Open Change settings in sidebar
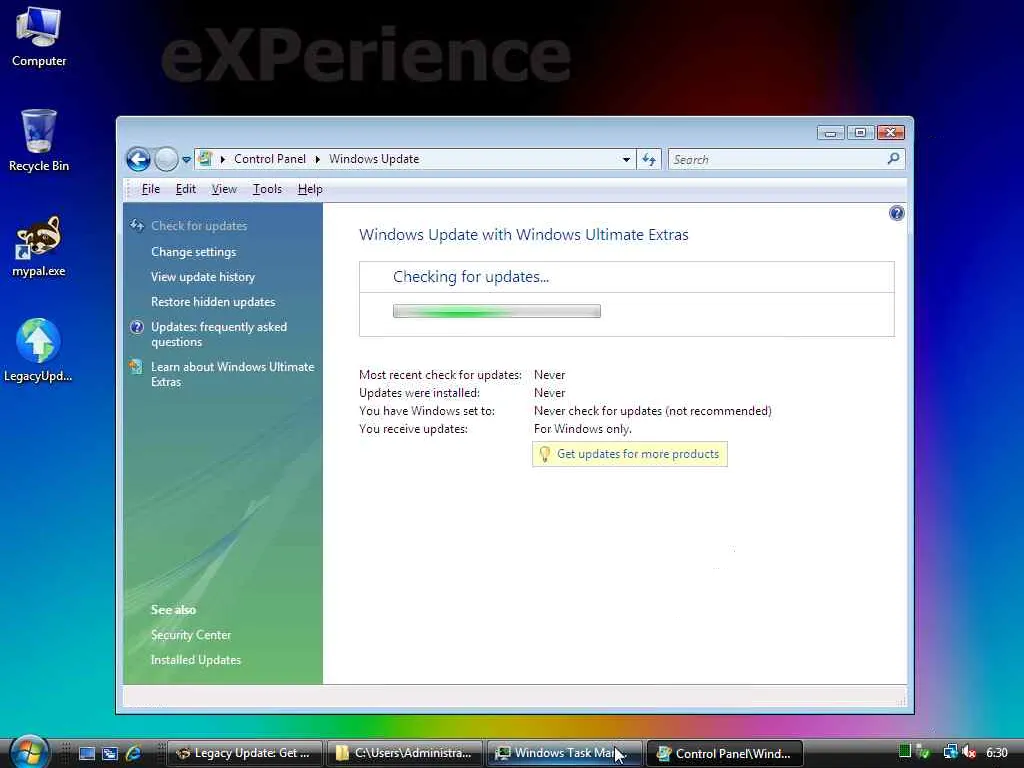The image size is (1024, 768). (x=193, y=252)
